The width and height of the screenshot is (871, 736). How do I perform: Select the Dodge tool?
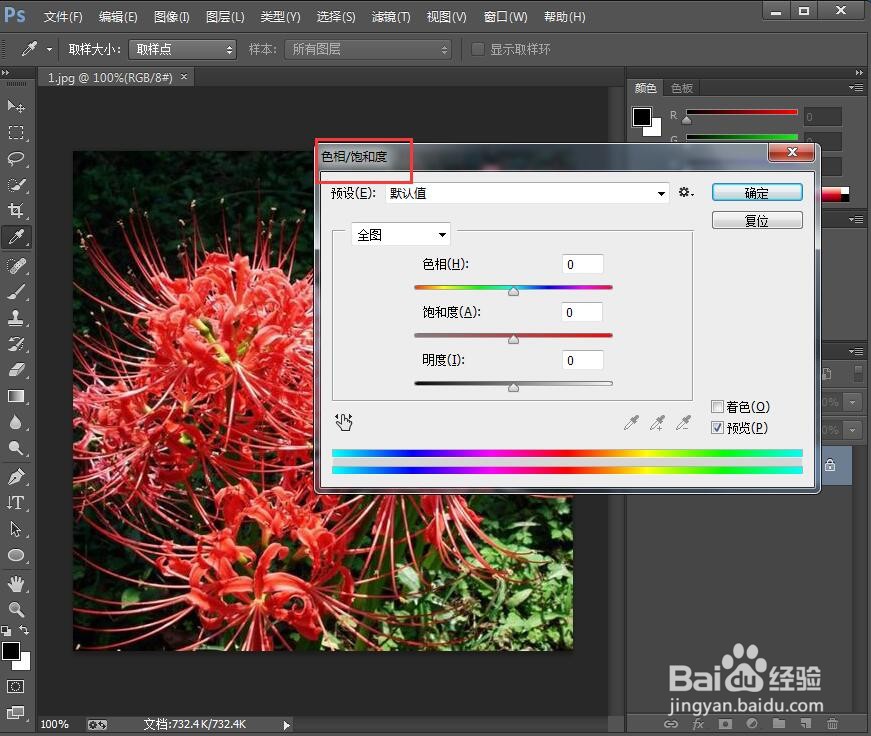16,448
